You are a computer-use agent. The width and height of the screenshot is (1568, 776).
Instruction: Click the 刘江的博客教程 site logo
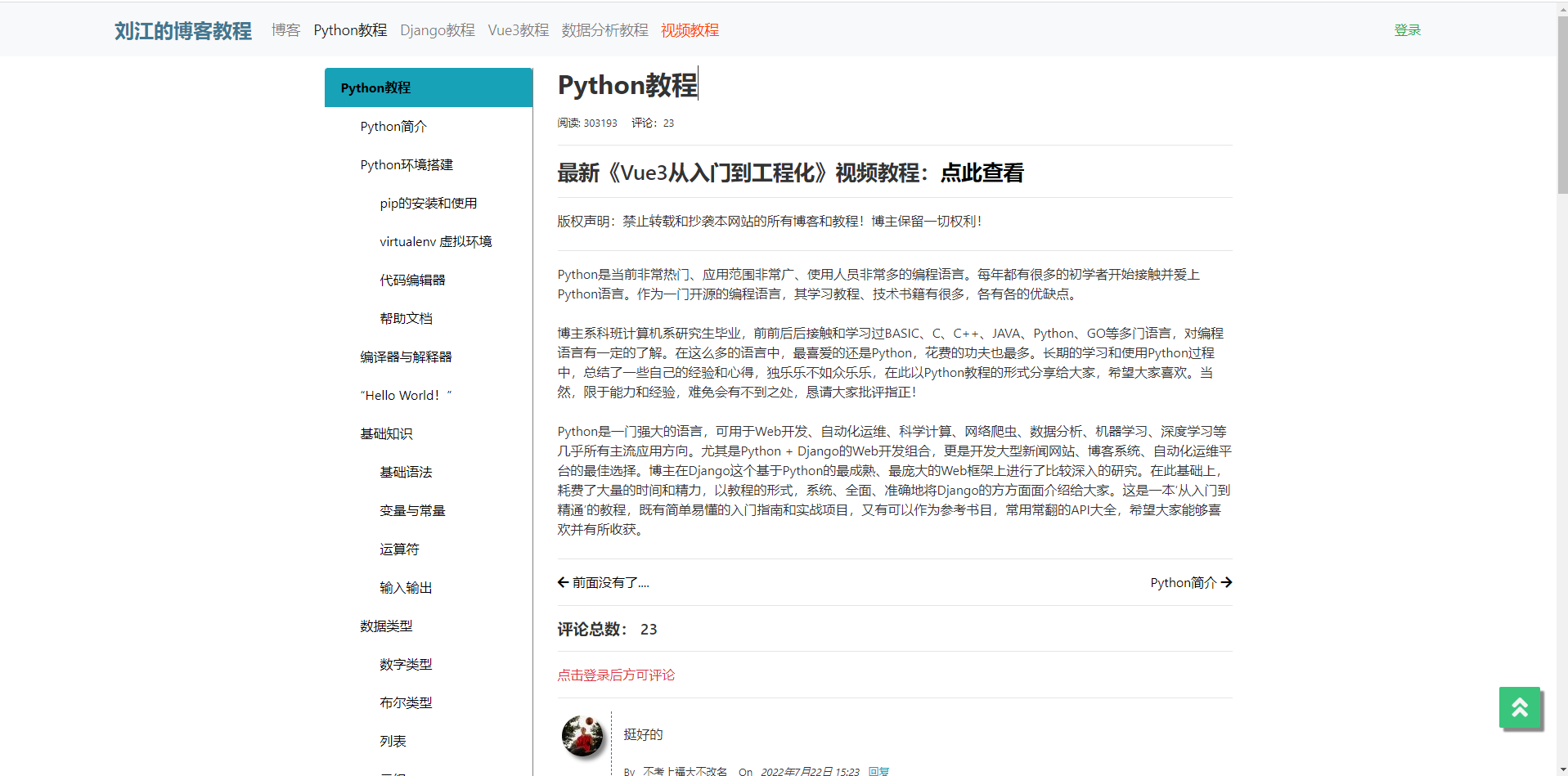click(x=183, y=30)
